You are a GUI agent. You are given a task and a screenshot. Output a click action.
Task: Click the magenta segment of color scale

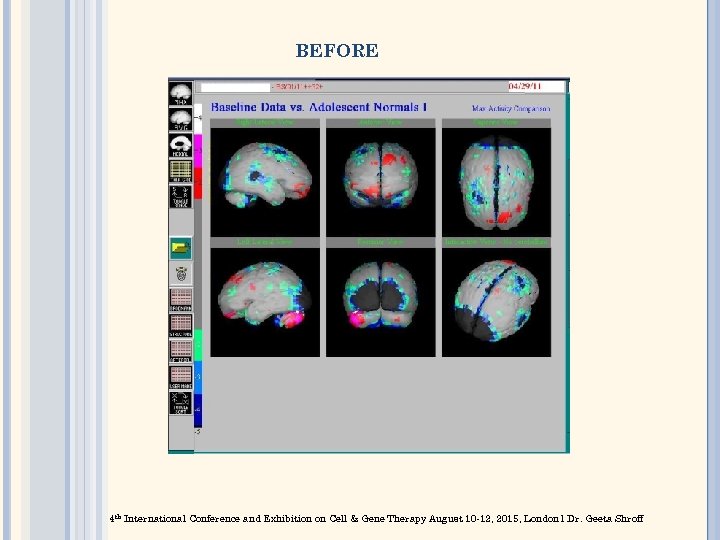(x=198, y=151)
